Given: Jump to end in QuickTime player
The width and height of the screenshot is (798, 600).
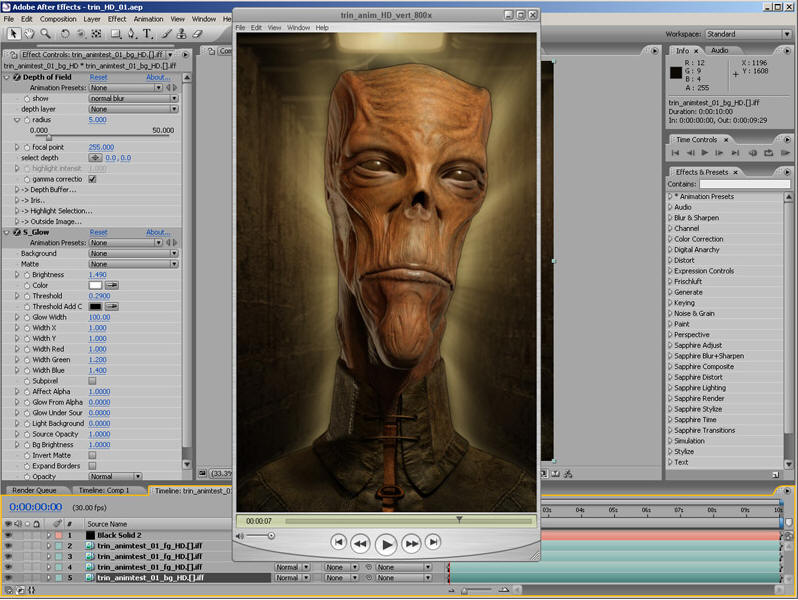Looking at the screenshot, I should click(x=433, y=542).
